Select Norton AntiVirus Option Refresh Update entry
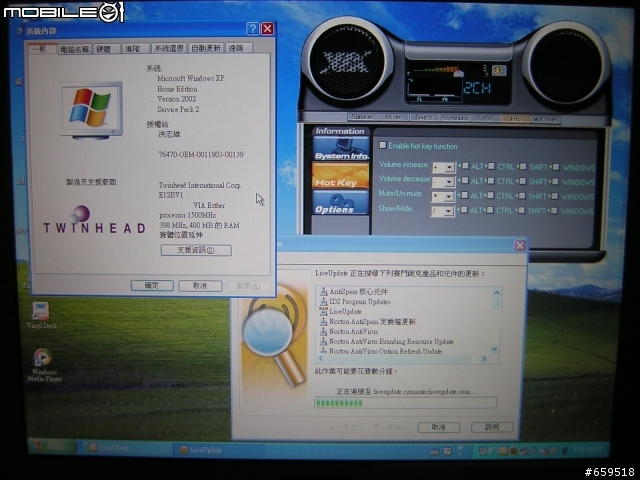 (x=385, y=351)
